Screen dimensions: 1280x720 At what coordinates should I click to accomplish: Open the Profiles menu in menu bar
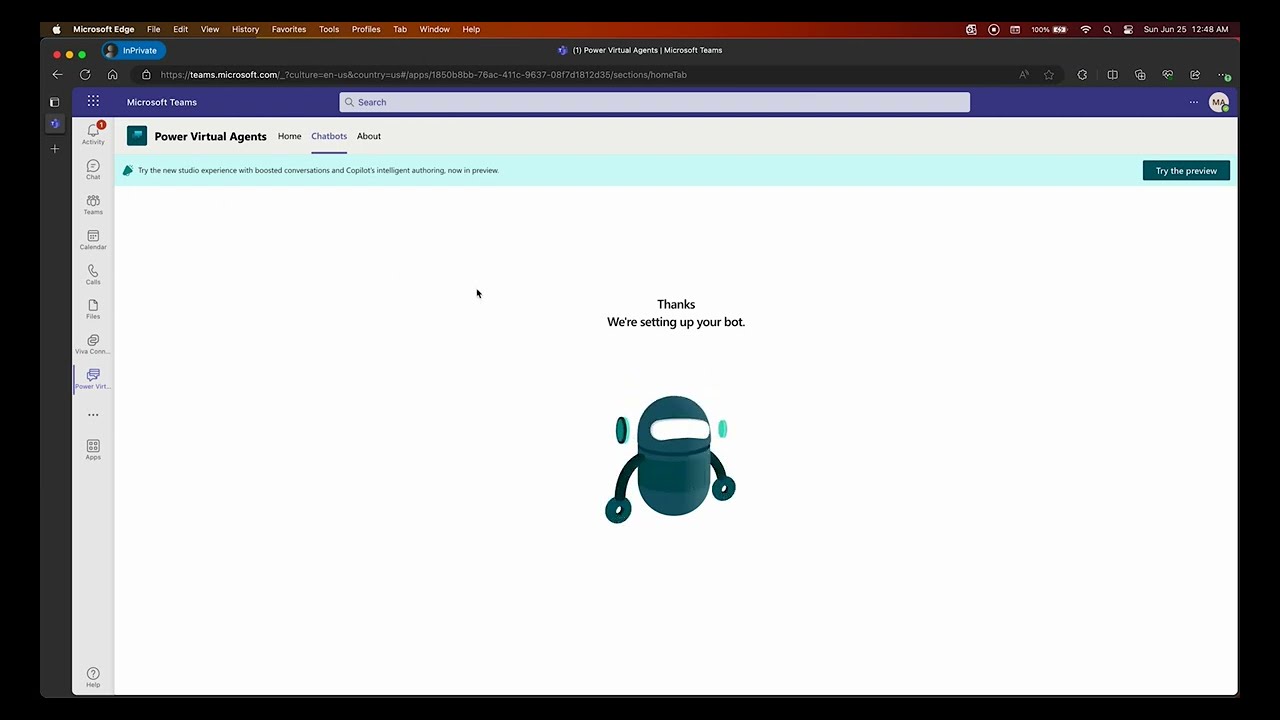tap(366, 29)
